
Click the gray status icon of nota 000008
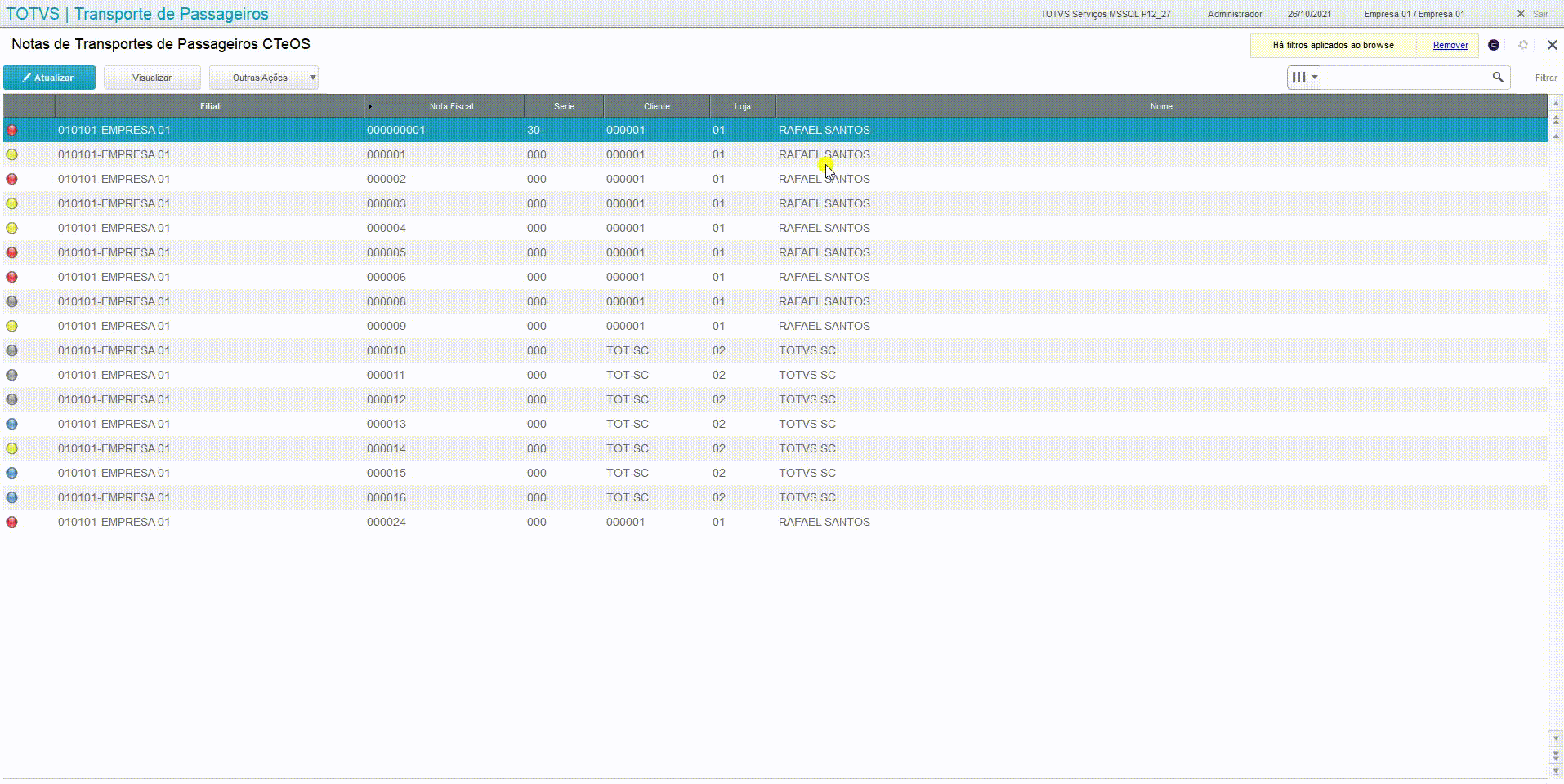click(x=11, y=301)
